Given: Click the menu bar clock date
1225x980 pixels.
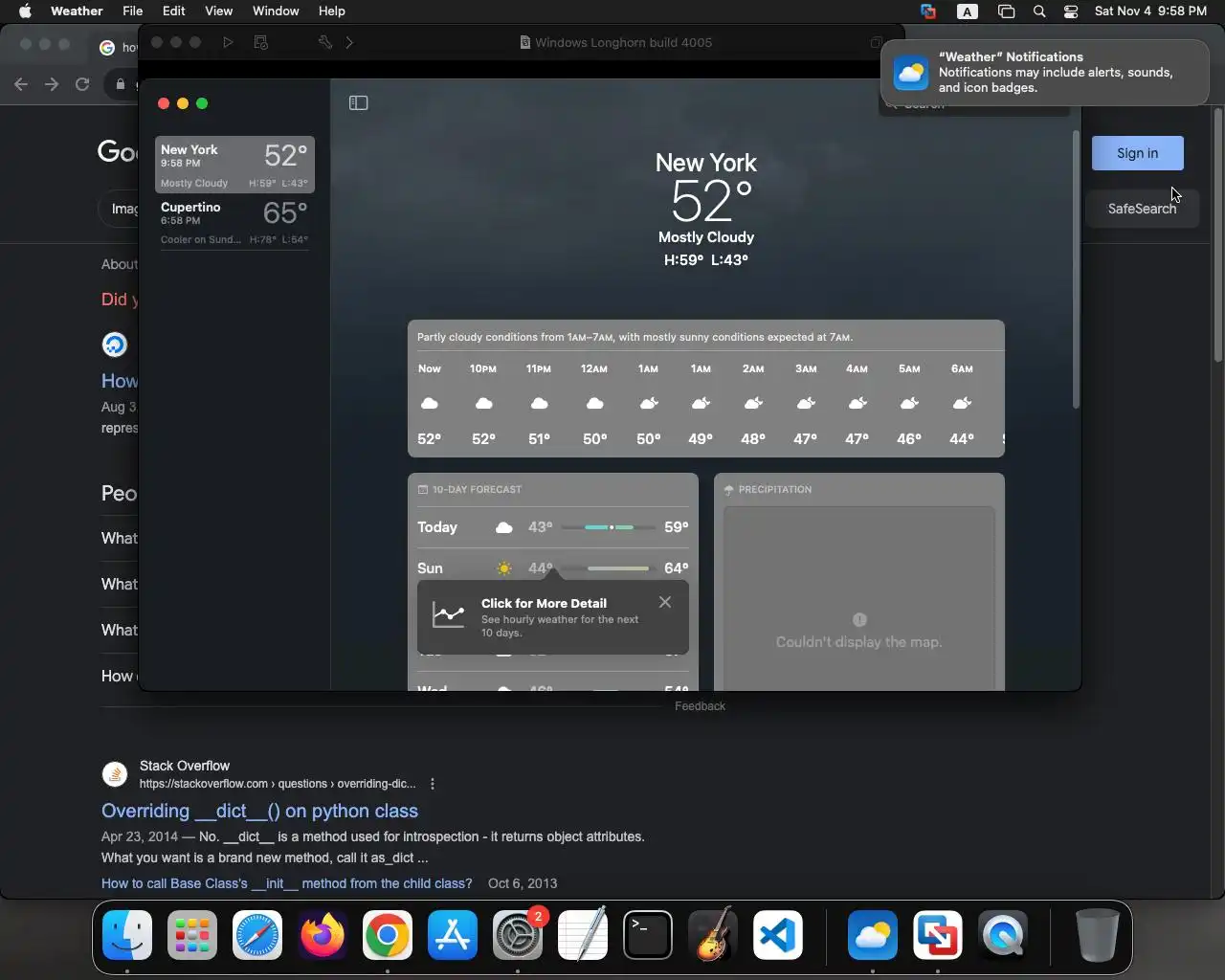Looking at the screenshot, I should point(1150,11).
